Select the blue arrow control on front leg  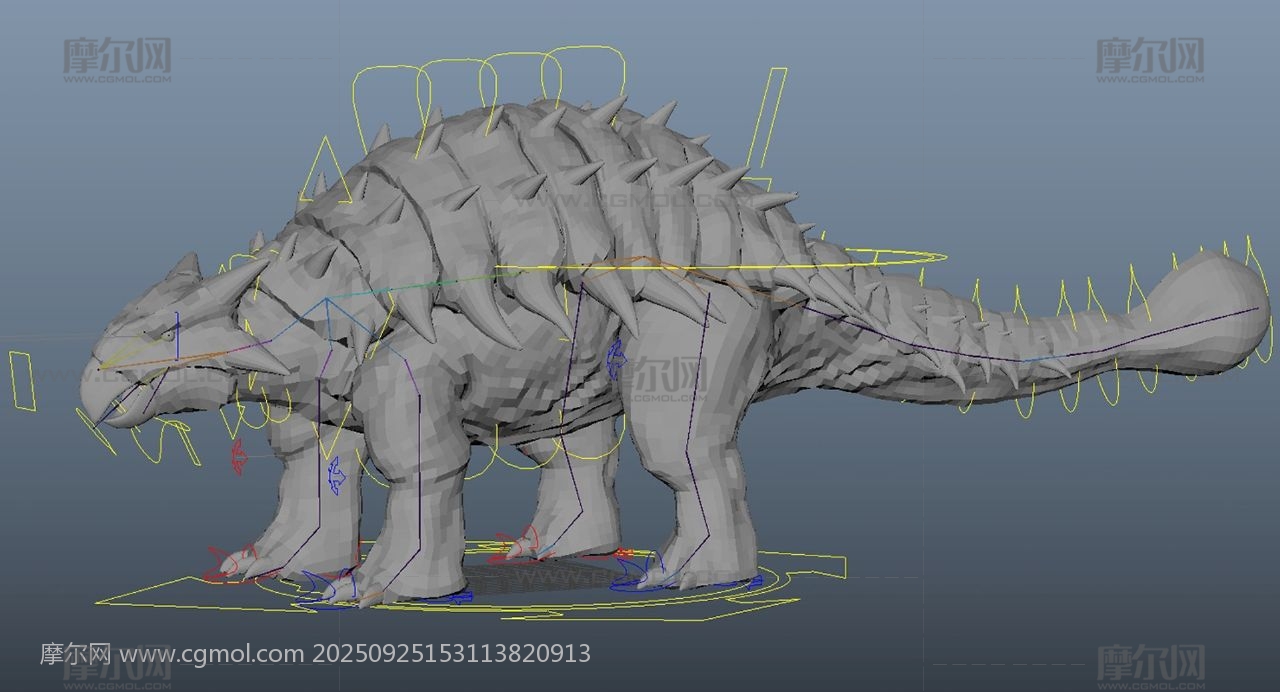tap(334, 475)
